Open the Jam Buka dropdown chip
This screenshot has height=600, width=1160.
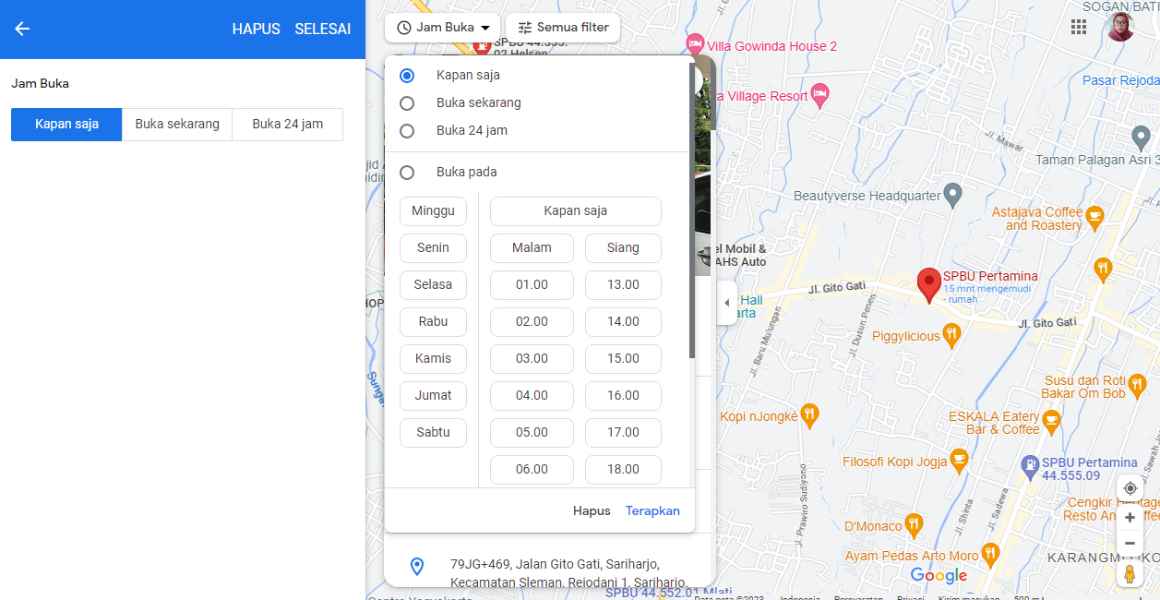pyautogui.click(x=442, y=27)
